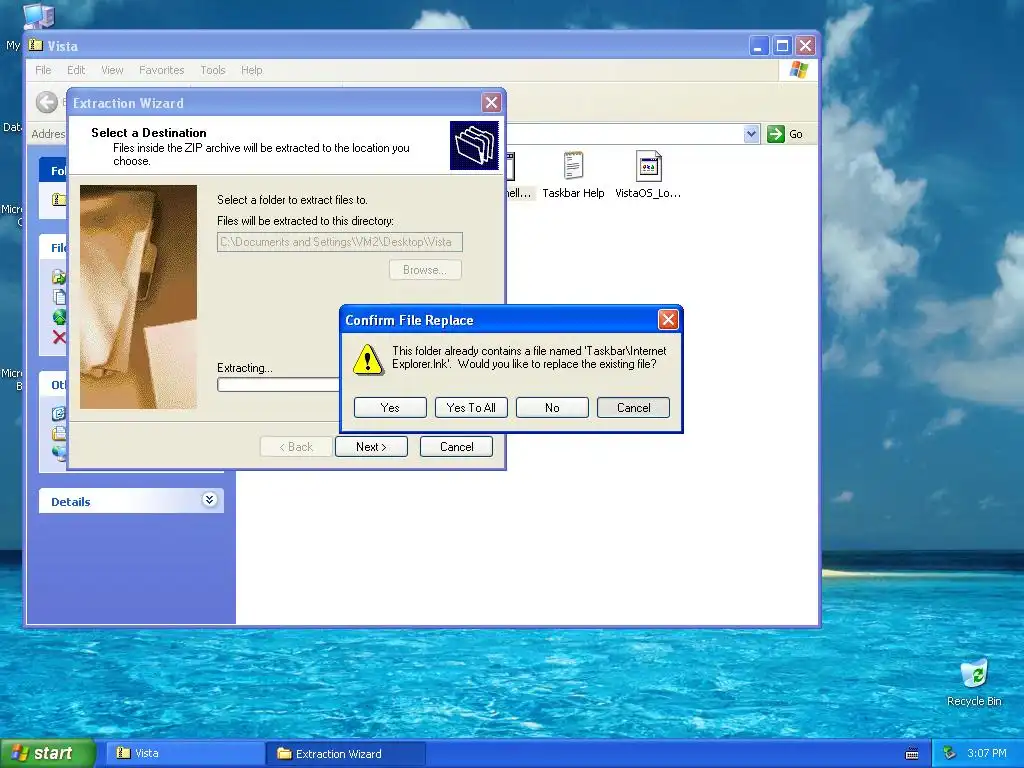Click the red X delete icon in task pane
1024x768 pixels.
pos(59,337)
